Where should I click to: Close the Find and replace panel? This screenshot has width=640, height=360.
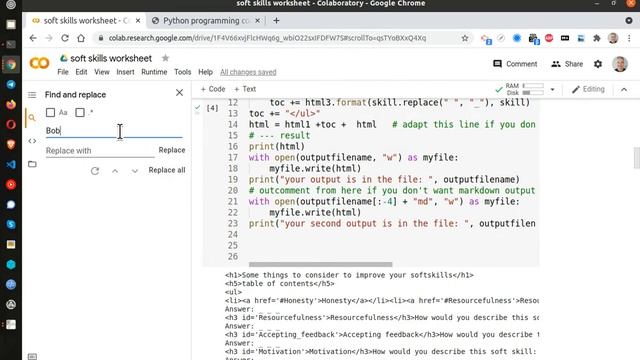(x=179, y=93)
